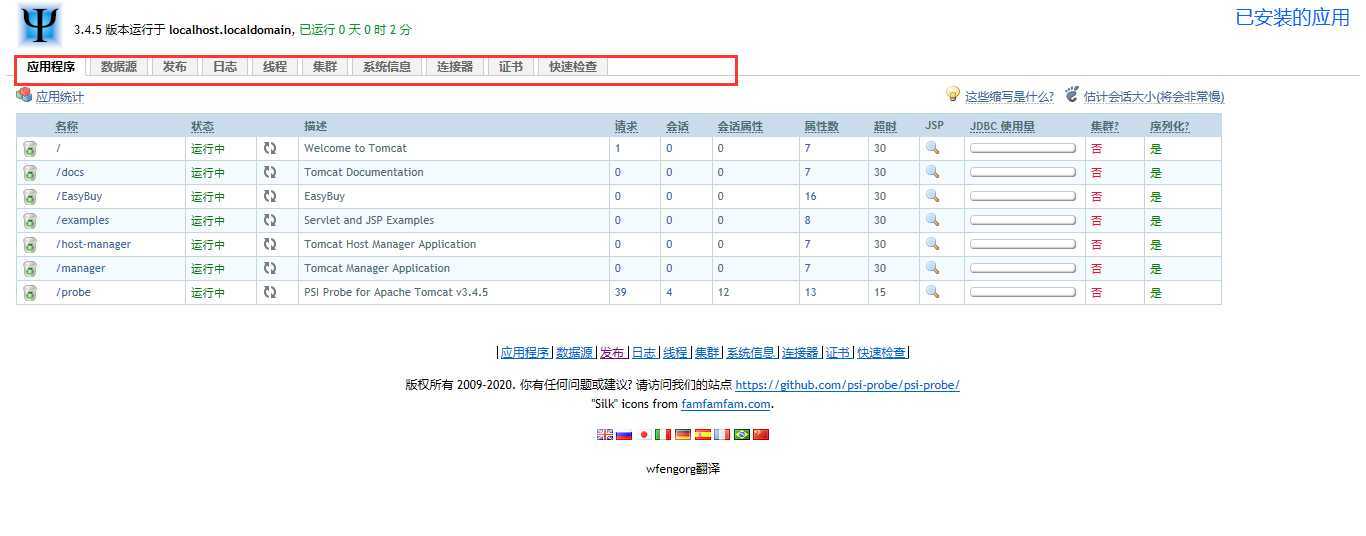The height and width of the screenshot is (536, 1366).
Task: Open the 应用统计 link
Action: [x=60, y=97]
